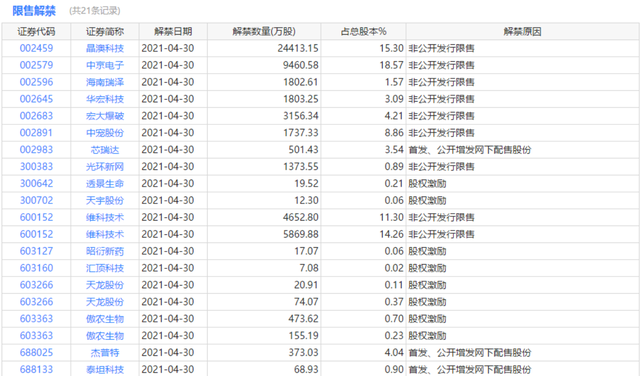Click stock code 300642
Screen dimensions: 640x376
click(x=36, y=184)
